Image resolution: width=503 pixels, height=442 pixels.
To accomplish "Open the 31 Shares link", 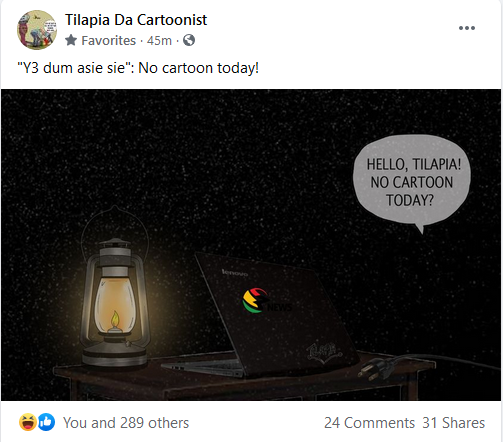I will [453, 423].
